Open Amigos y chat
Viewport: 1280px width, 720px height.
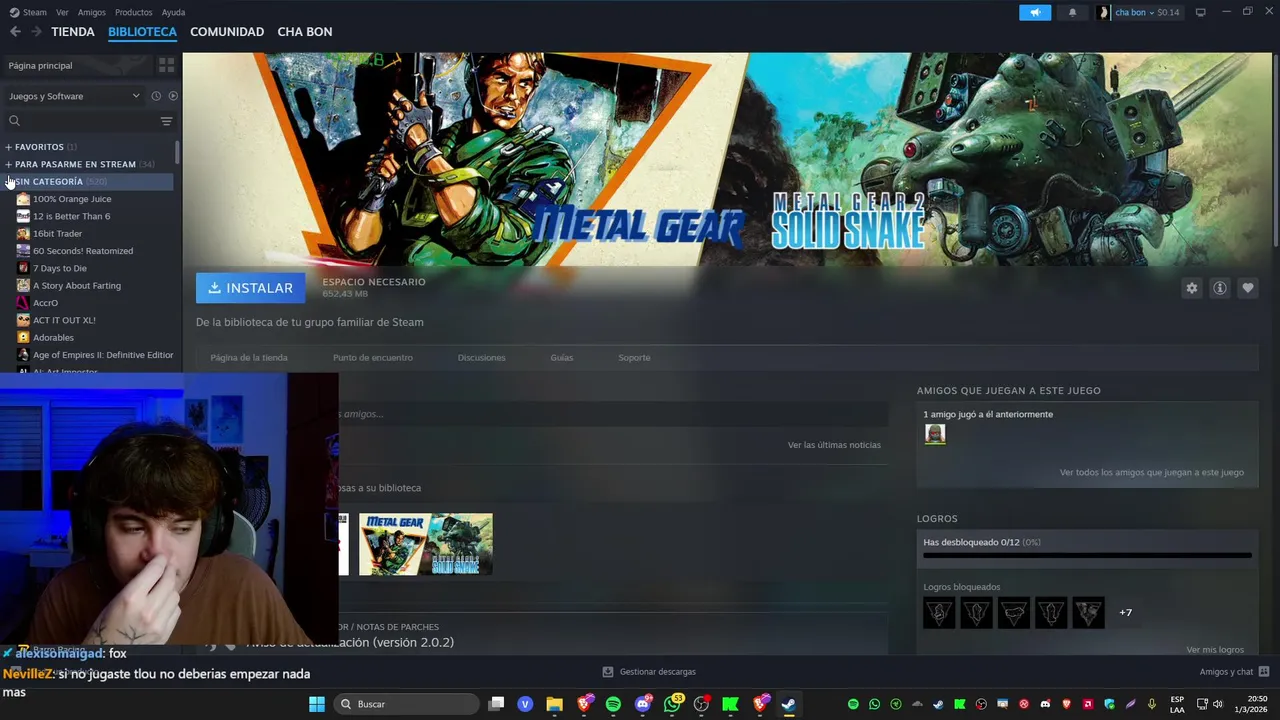point(1234,672)
